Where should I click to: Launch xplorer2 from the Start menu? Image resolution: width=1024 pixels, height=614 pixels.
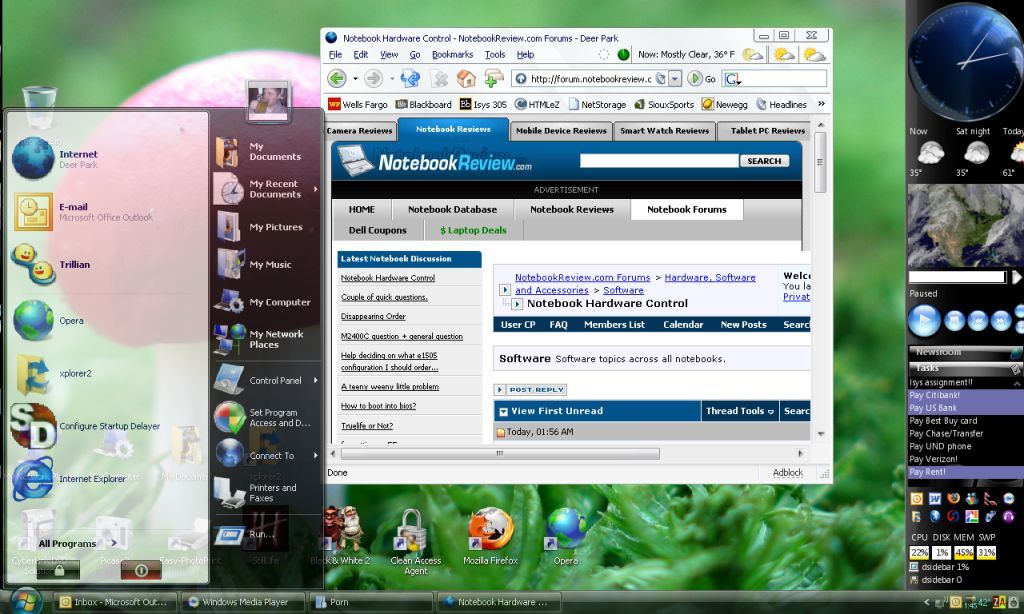click(53, 374)
